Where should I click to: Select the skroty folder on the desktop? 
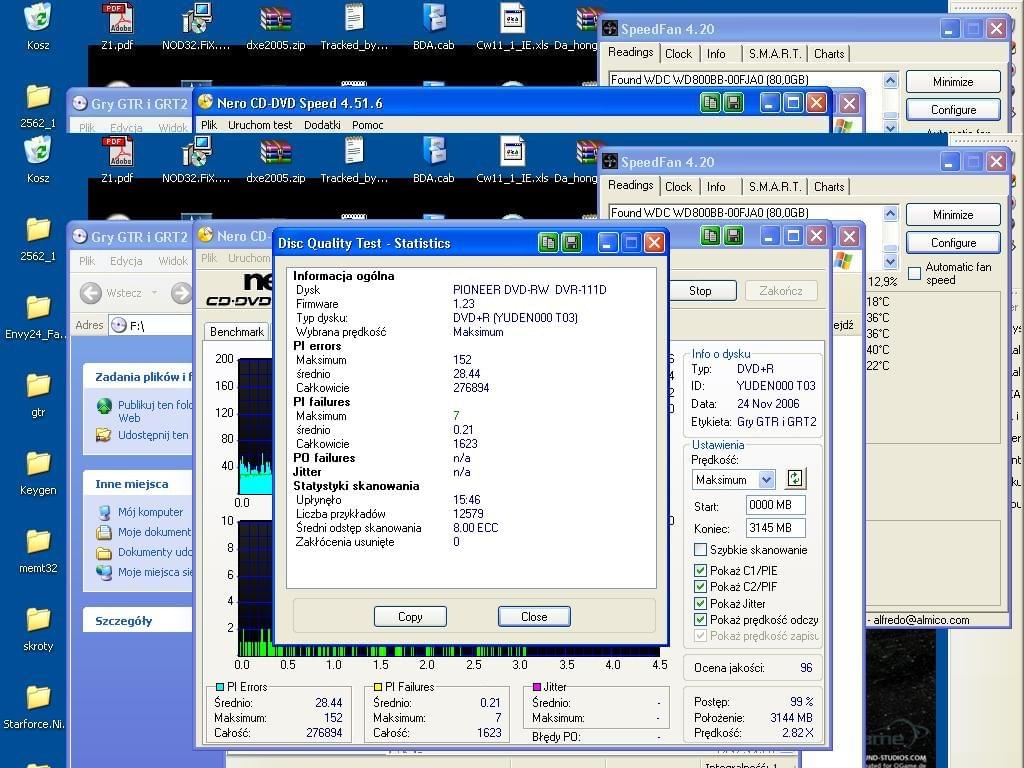point(38,619)
